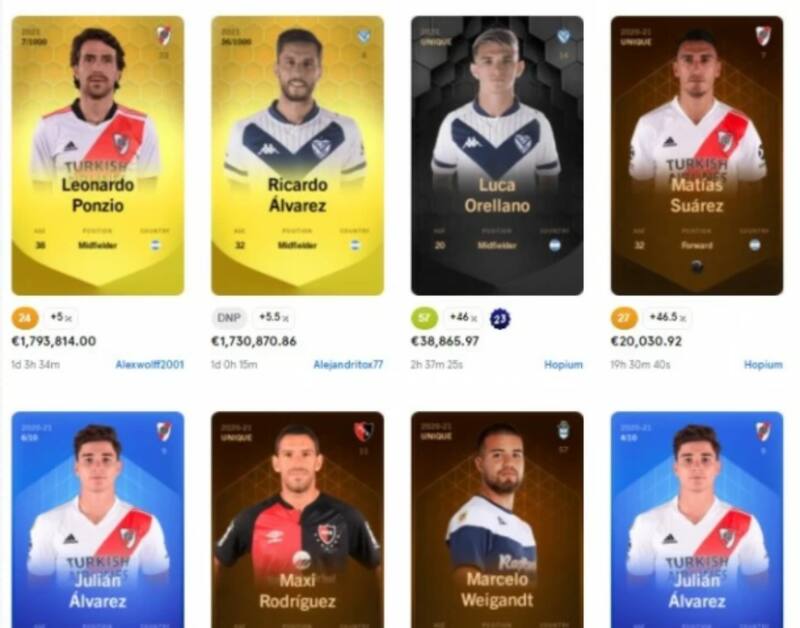Screen dimensions: 800x628
Task: Click the DNP status badge
Action: [x=229, y=318]
